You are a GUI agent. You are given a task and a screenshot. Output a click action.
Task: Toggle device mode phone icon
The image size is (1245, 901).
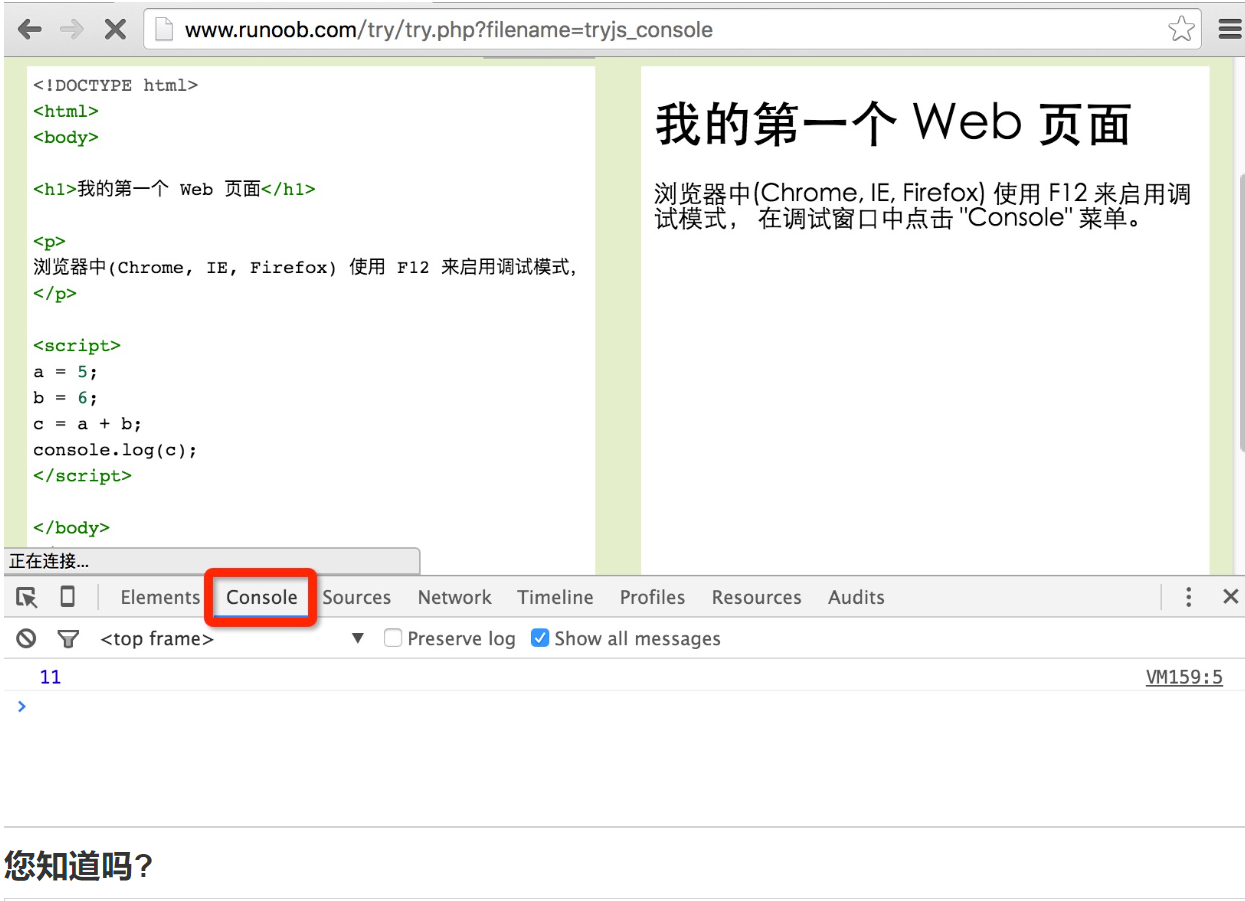click(67, 597)
